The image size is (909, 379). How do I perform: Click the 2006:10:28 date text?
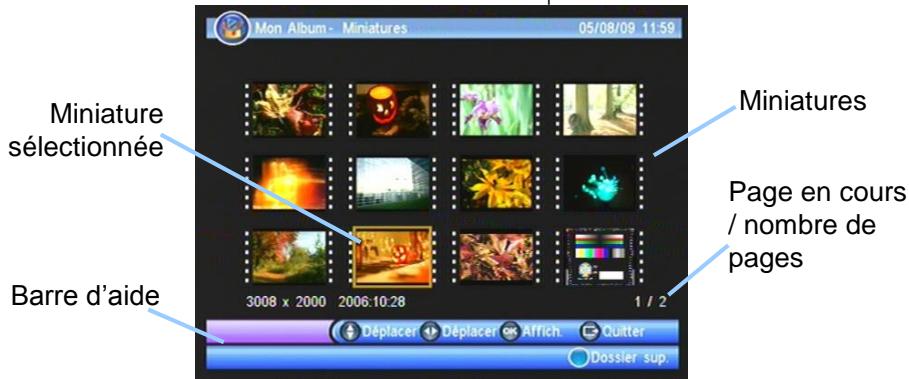pyautogui.click(x=372, y=302)
